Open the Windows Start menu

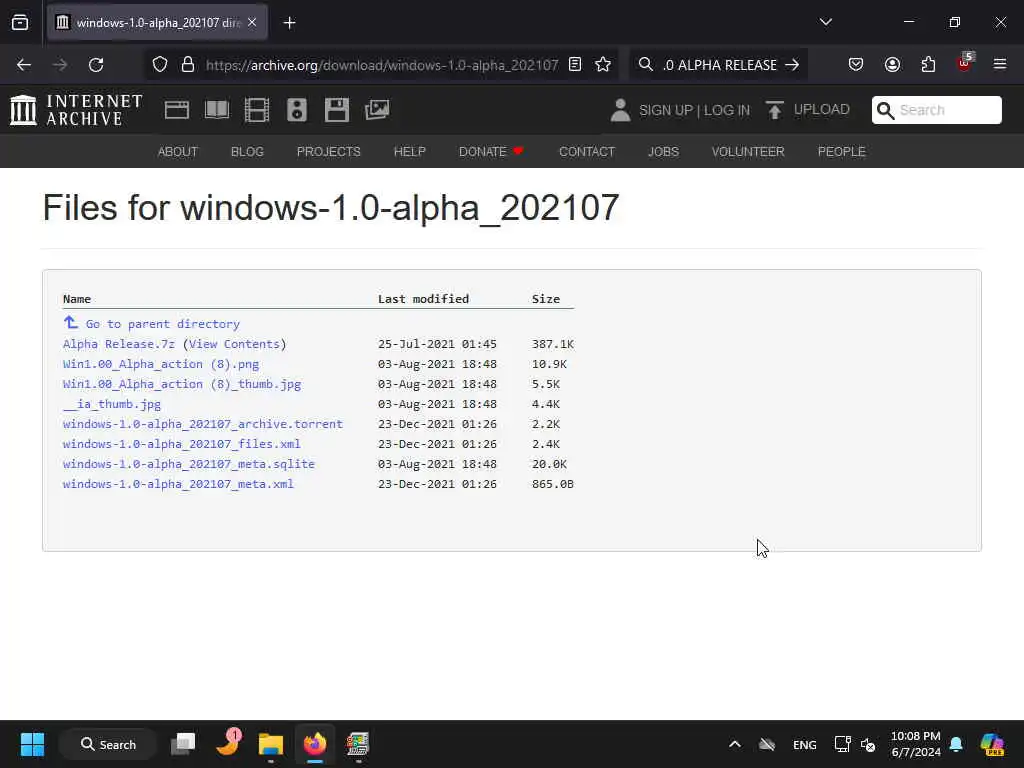pos(32,744)
